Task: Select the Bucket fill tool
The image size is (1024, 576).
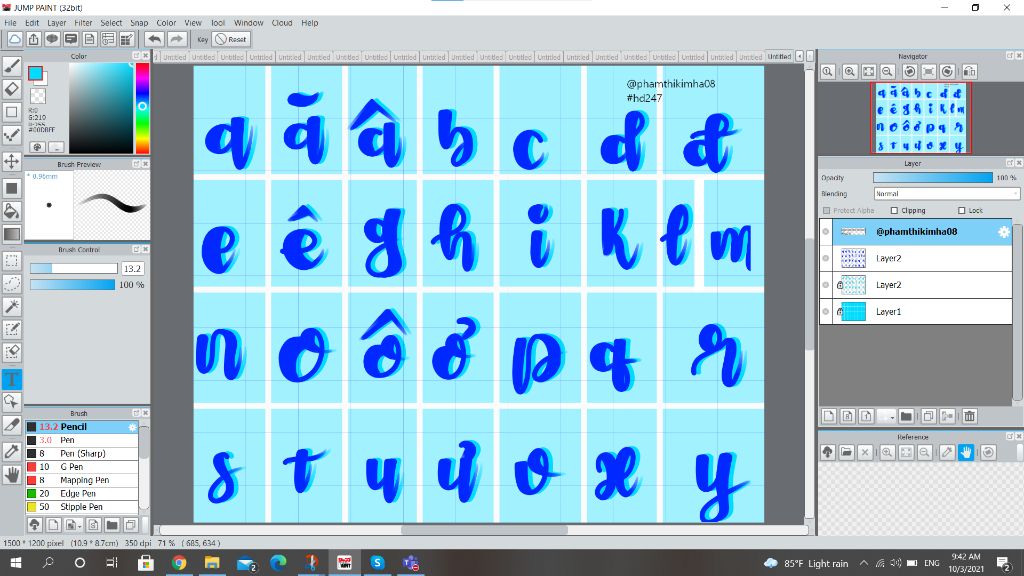Action: (12, 210)
